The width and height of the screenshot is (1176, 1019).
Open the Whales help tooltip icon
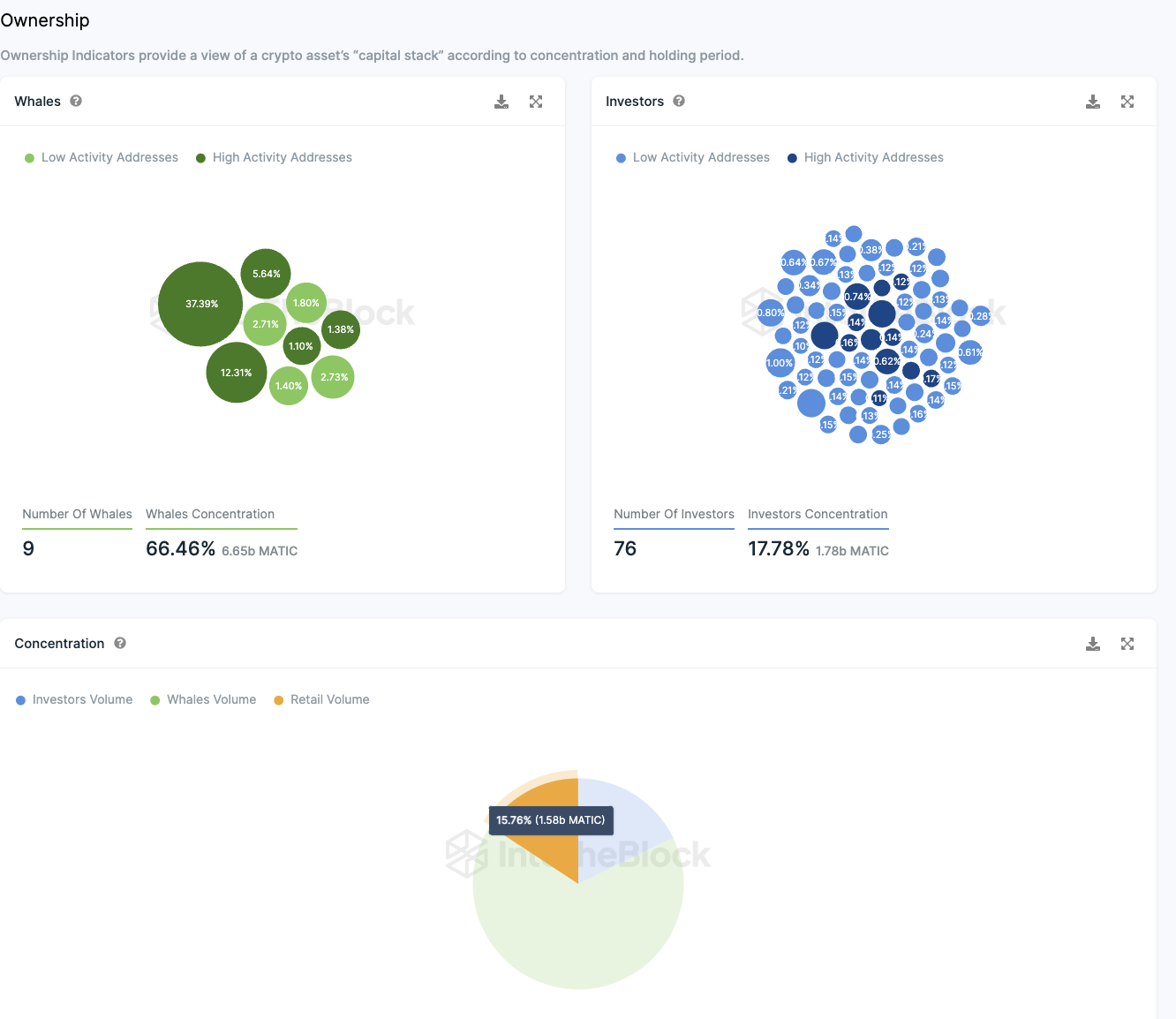(x=76, y=101)
